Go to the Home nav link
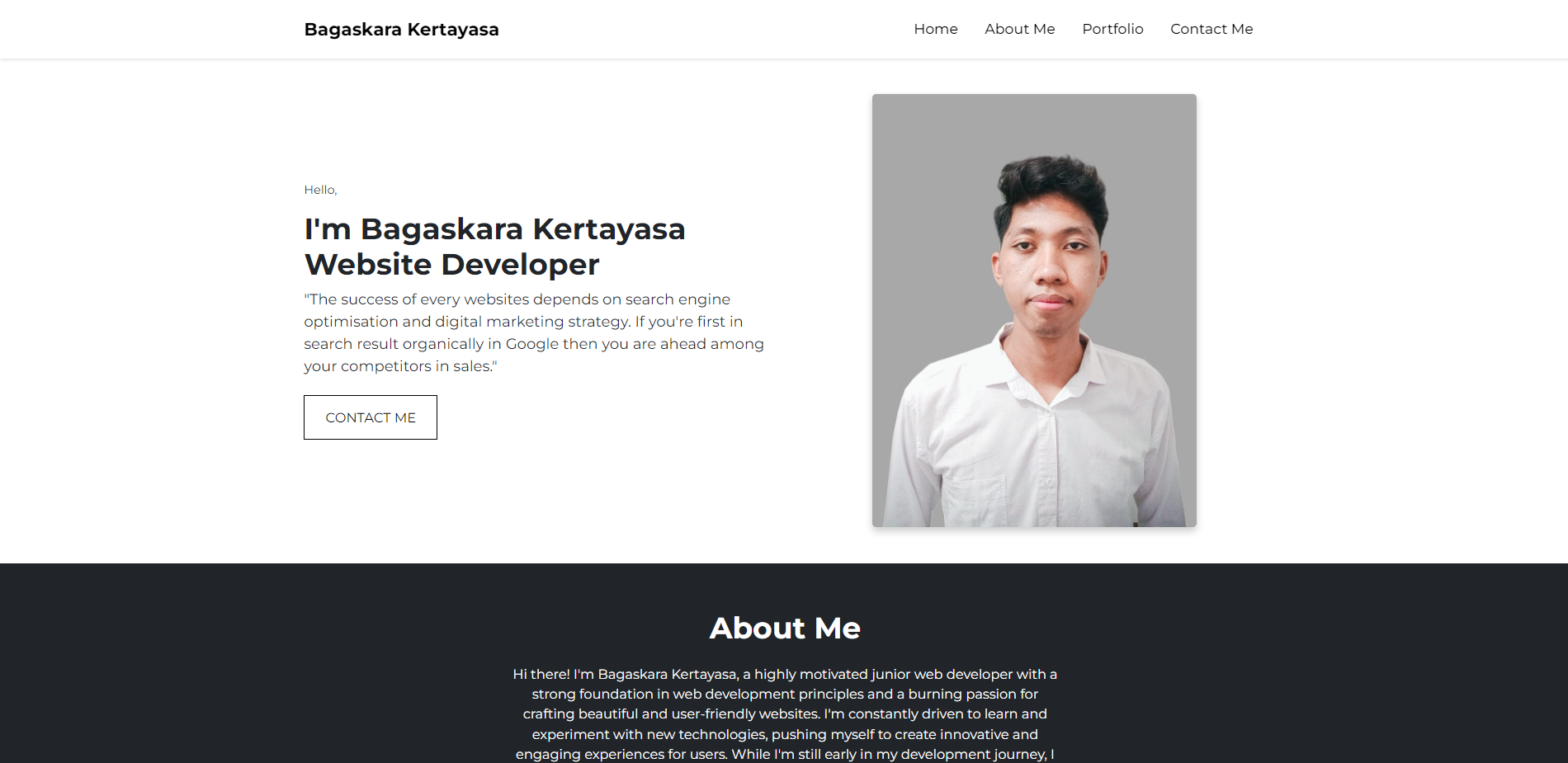This screenshot has height=763, width=1568. [x=936, y=29]
